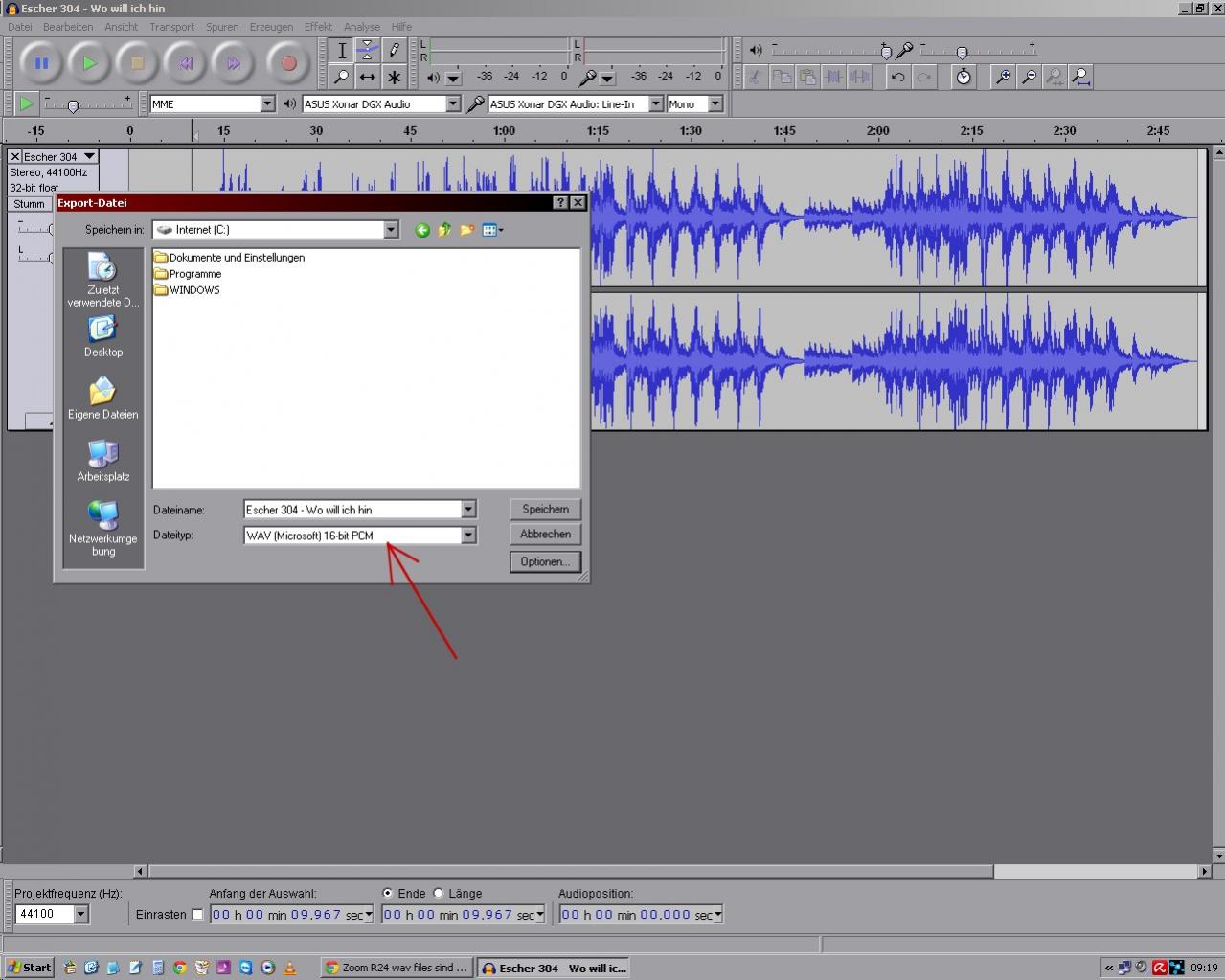Open the Spuren menu

point(222,27)
